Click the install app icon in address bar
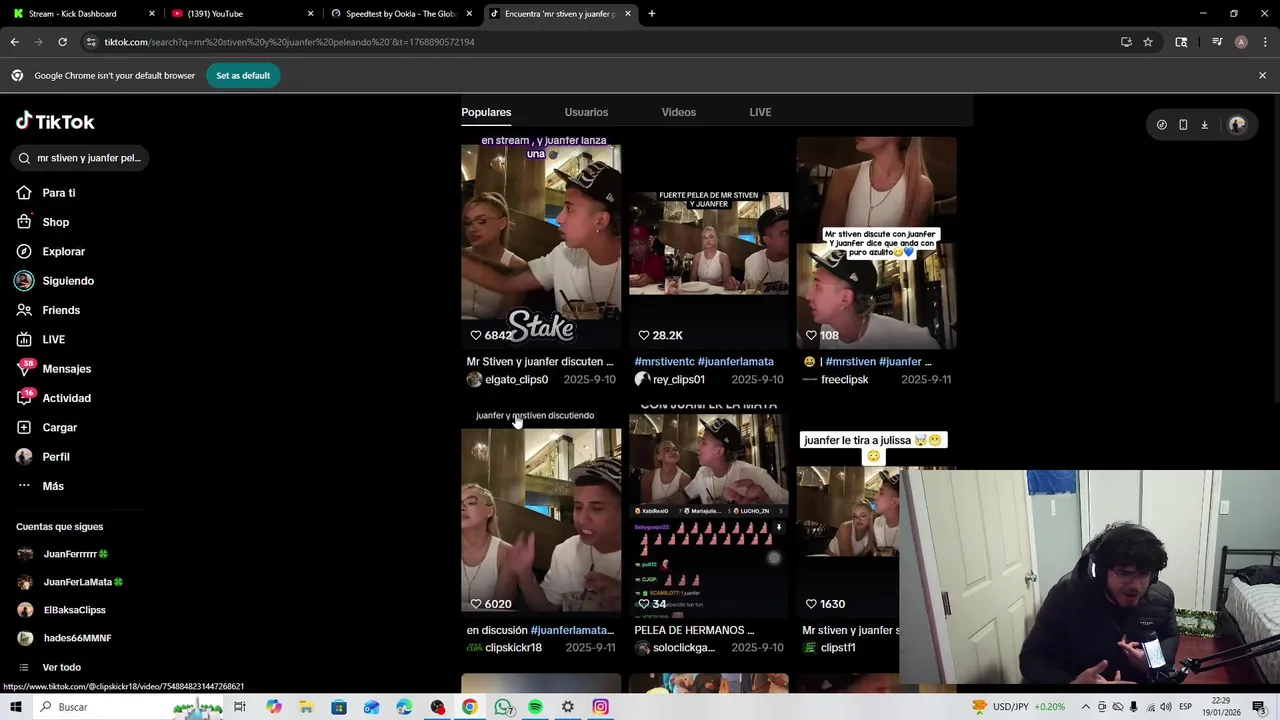 [x=1126, y=42]
